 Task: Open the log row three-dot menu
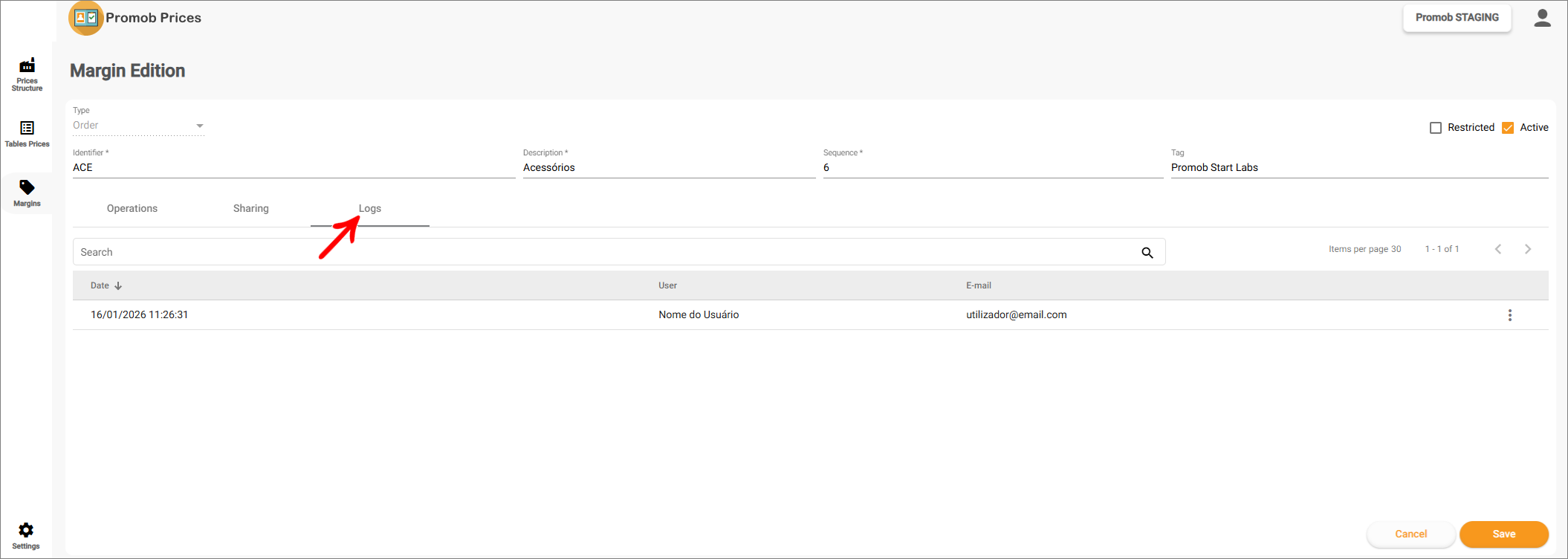coord(1510,315)
